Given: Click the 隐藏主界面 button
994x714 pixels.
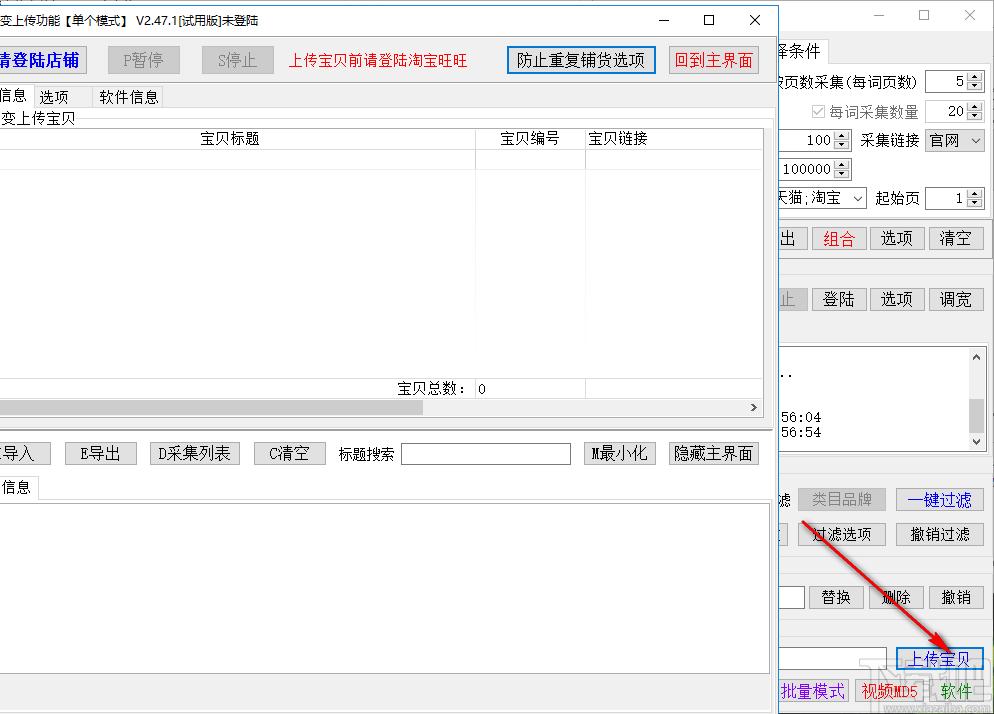Looking at the screenshot, I should pyautogui.click(x=714, y=453).
